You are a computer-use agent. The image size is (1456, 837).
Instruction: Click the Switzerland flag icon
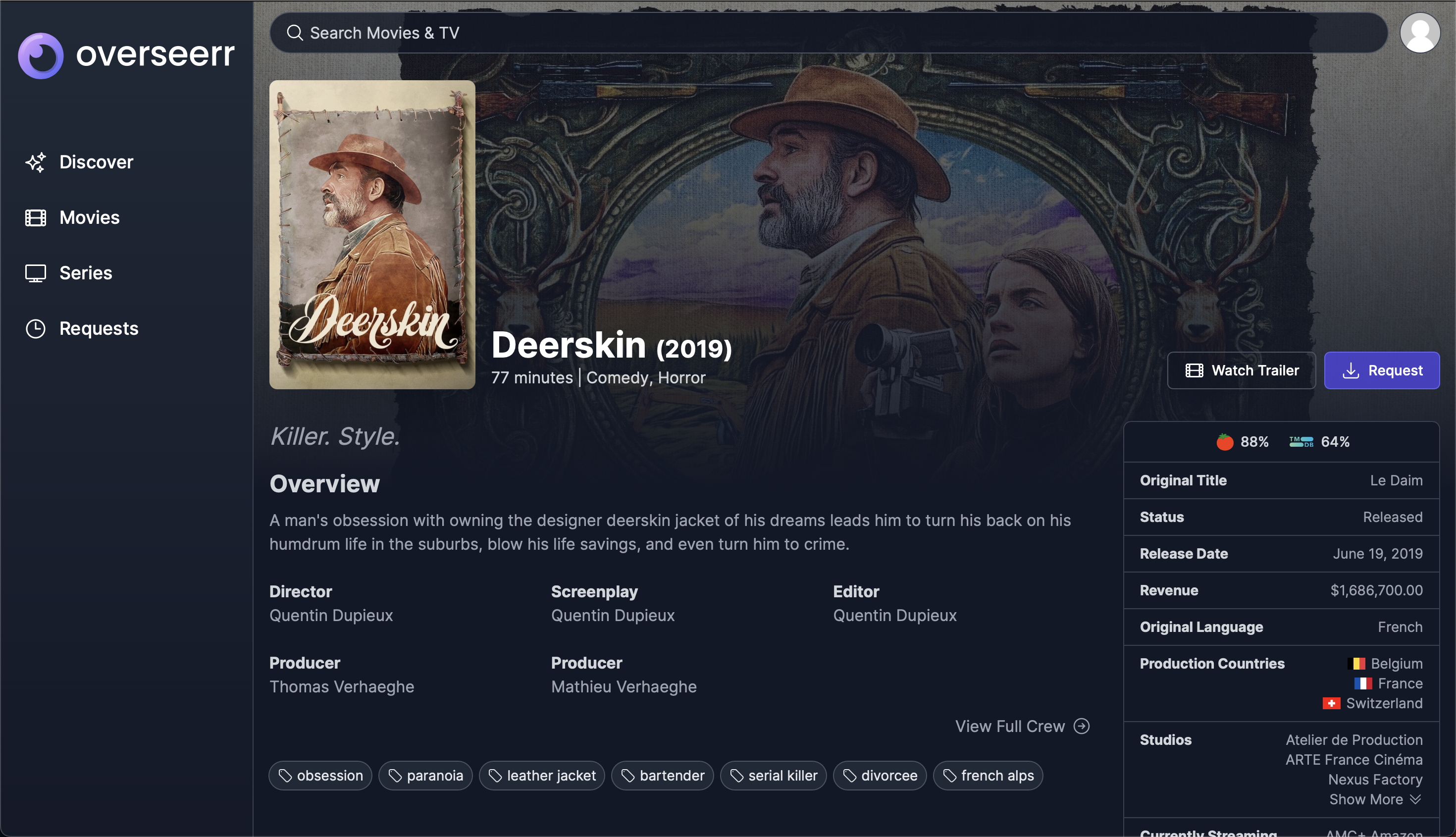click(1331, 703)
